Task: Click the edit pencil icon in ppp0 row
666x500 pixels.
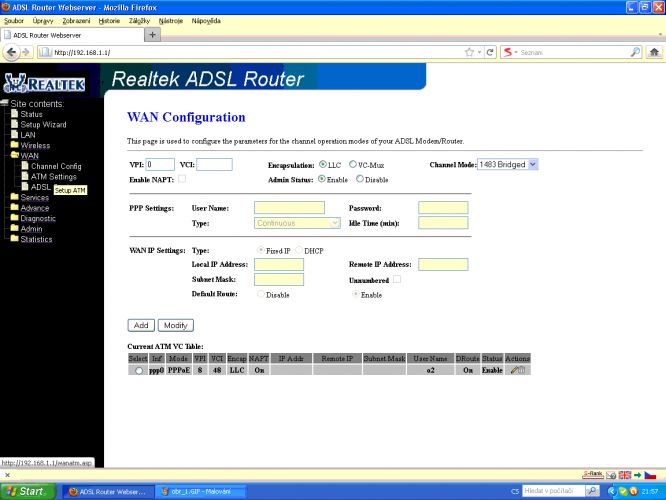Action: pyautogui.click(x=514, y=370)
